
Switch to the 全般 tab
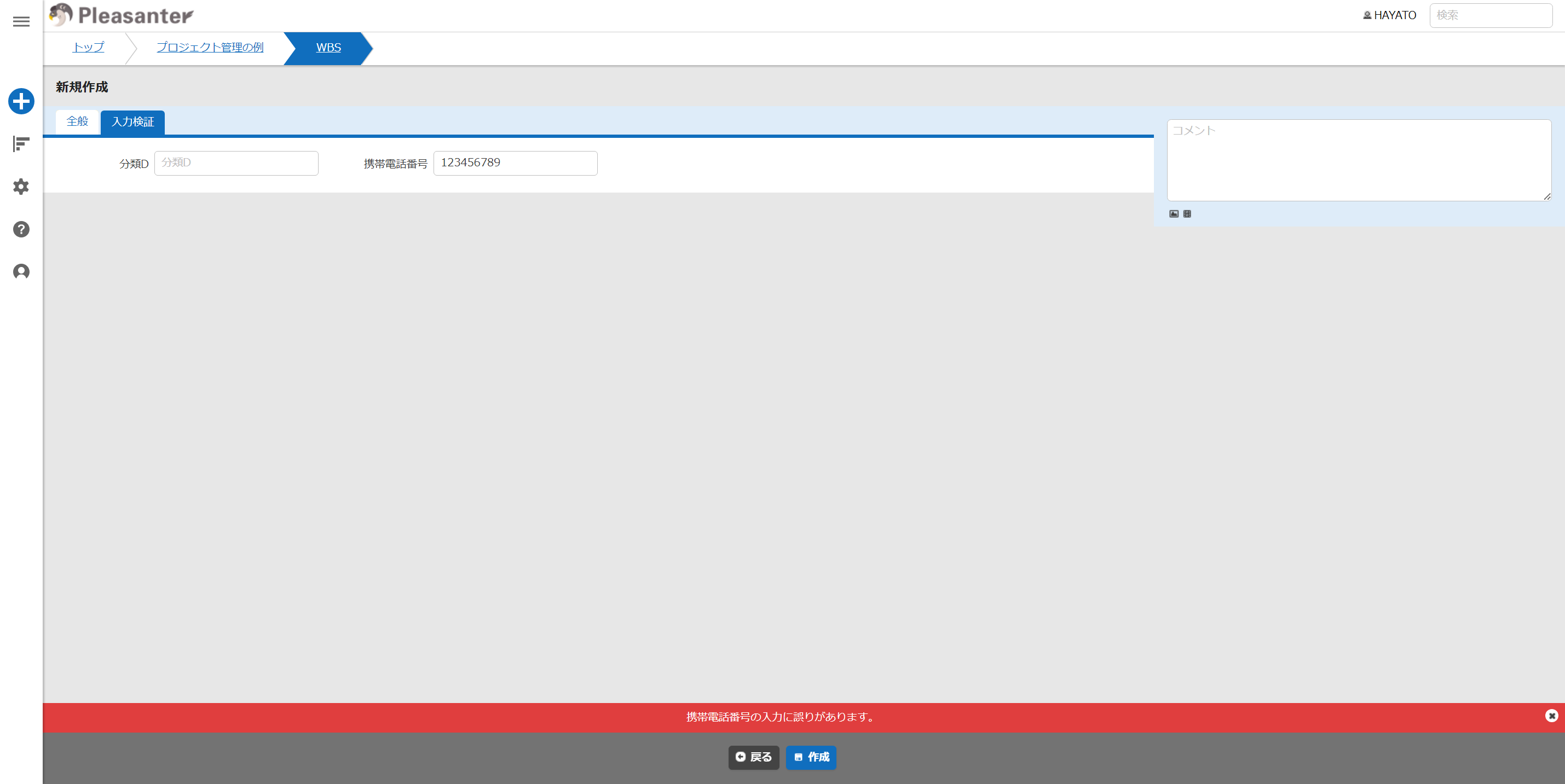77,121
